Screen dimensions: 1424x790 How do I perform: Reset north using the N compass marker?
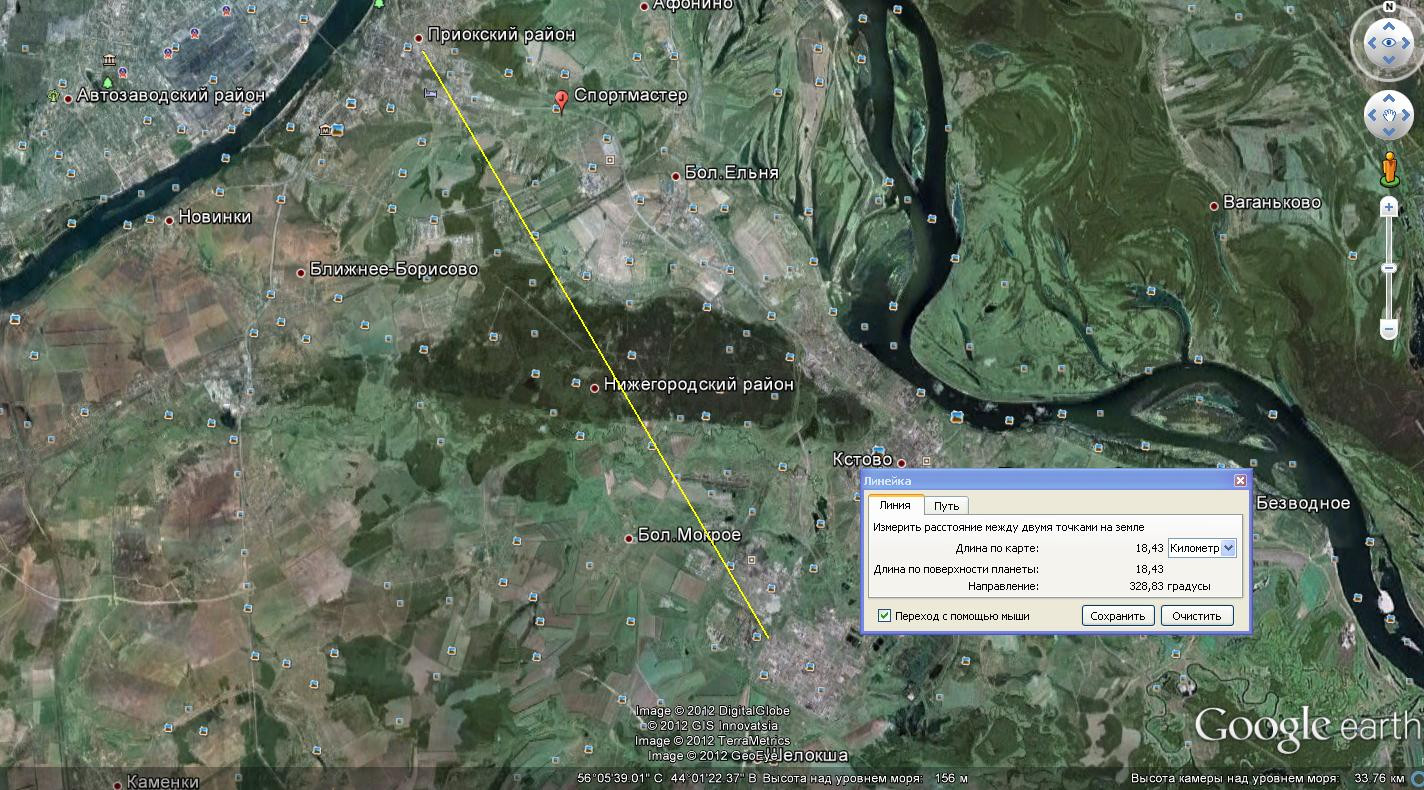[1388, 6]
